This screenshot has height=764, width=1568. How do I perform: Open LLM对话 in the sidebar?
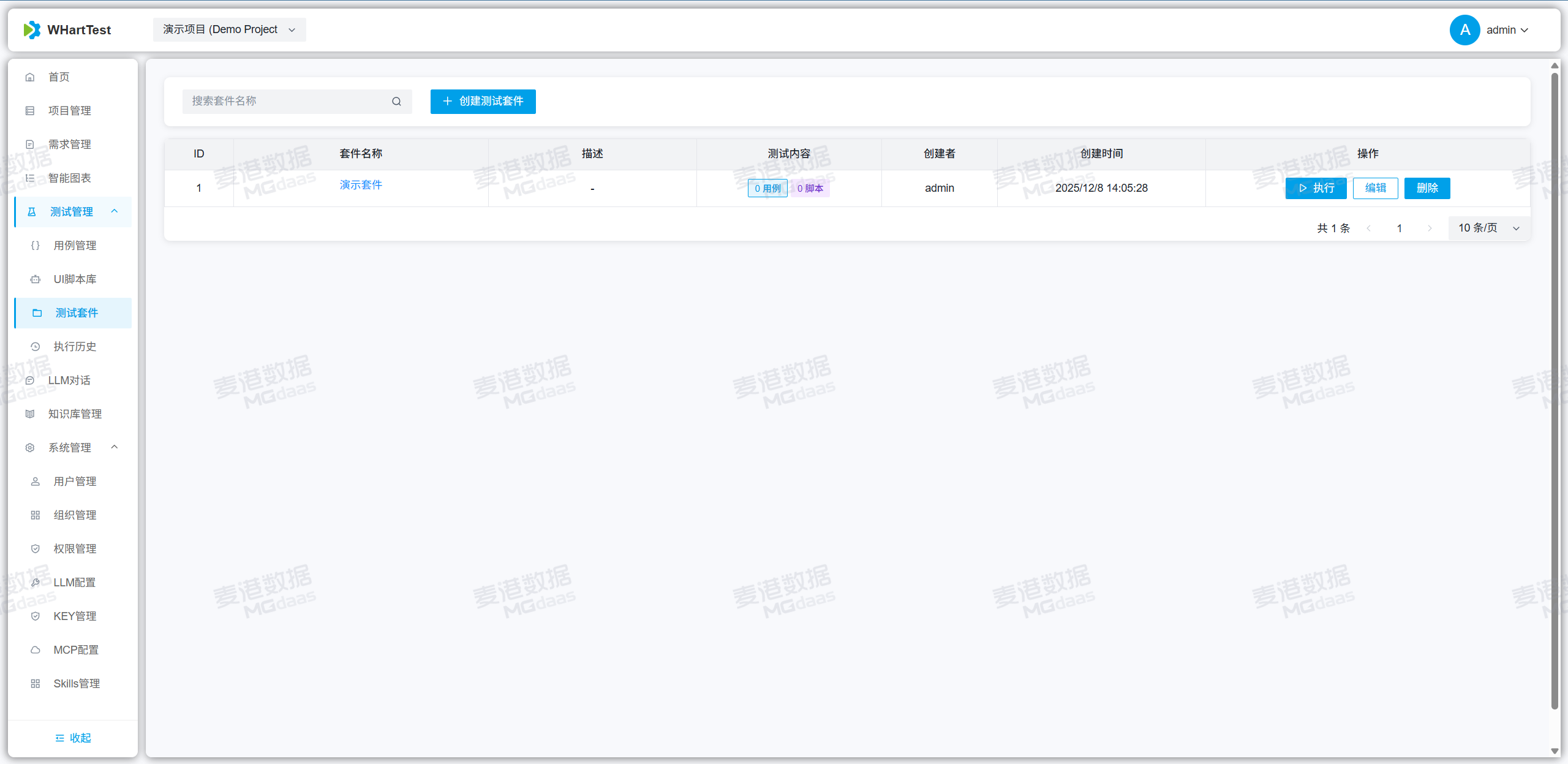tap(69, 380)
